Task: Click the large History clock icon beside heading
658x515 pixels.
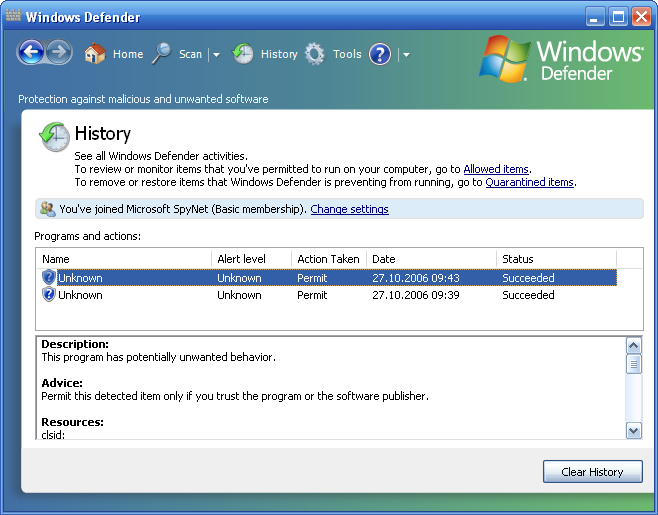Action: pos(55,137)
